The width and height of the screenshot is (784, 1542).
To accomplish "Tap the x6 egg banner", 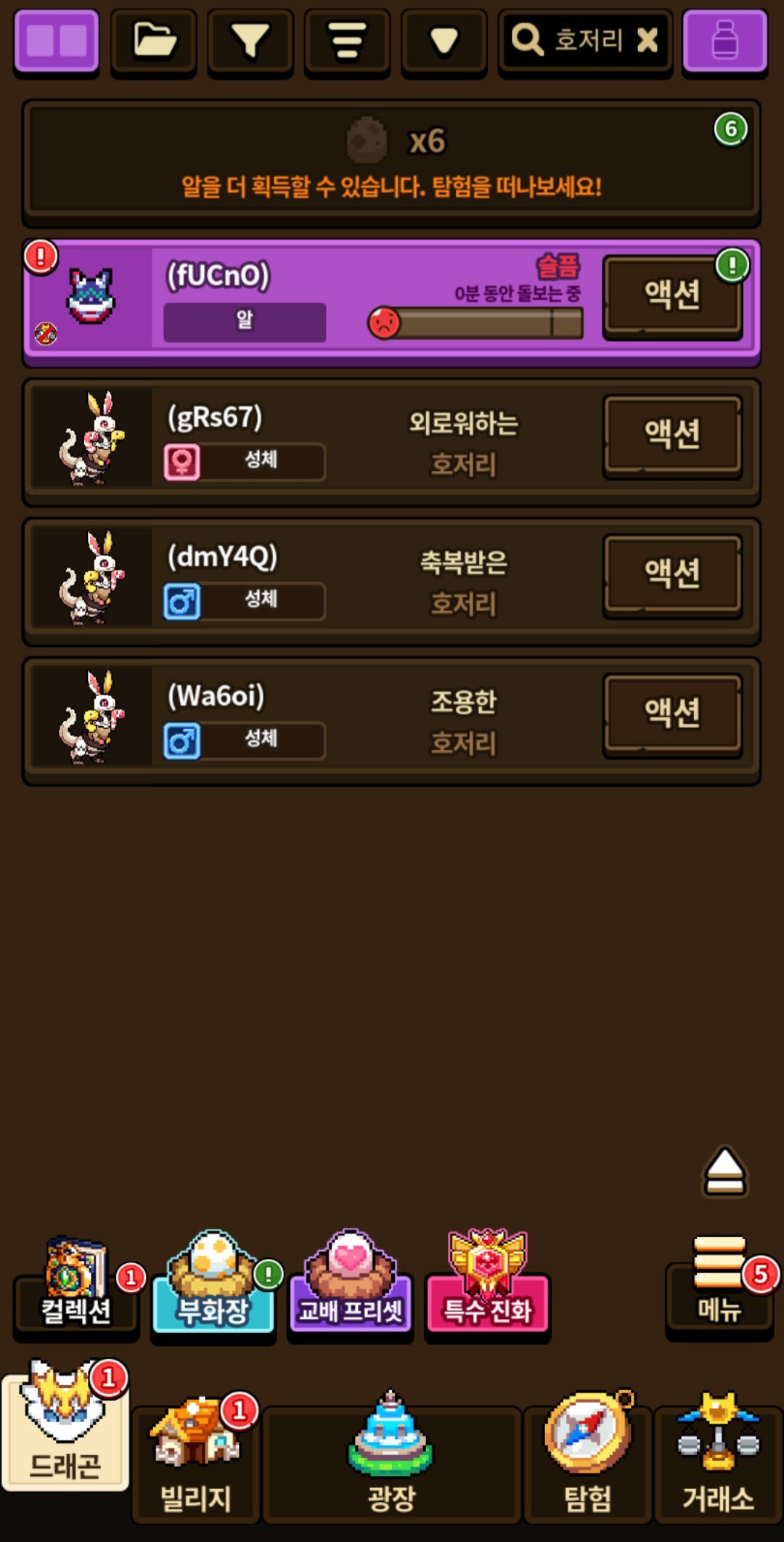I will click(x=391, y=163).
